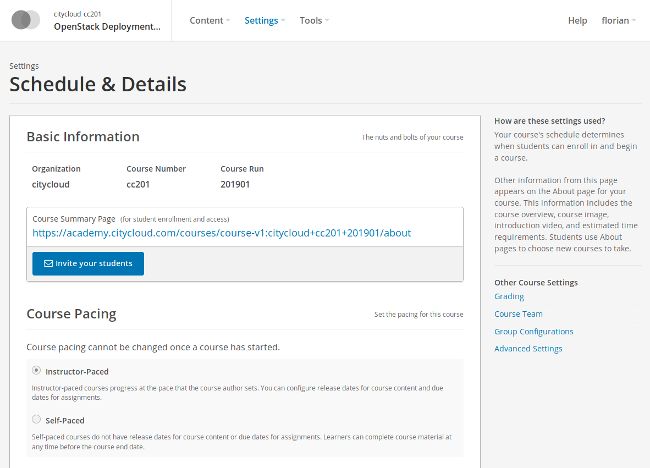Click the Course Summary Page label
The image size is (650, 468).
point(74,219)
